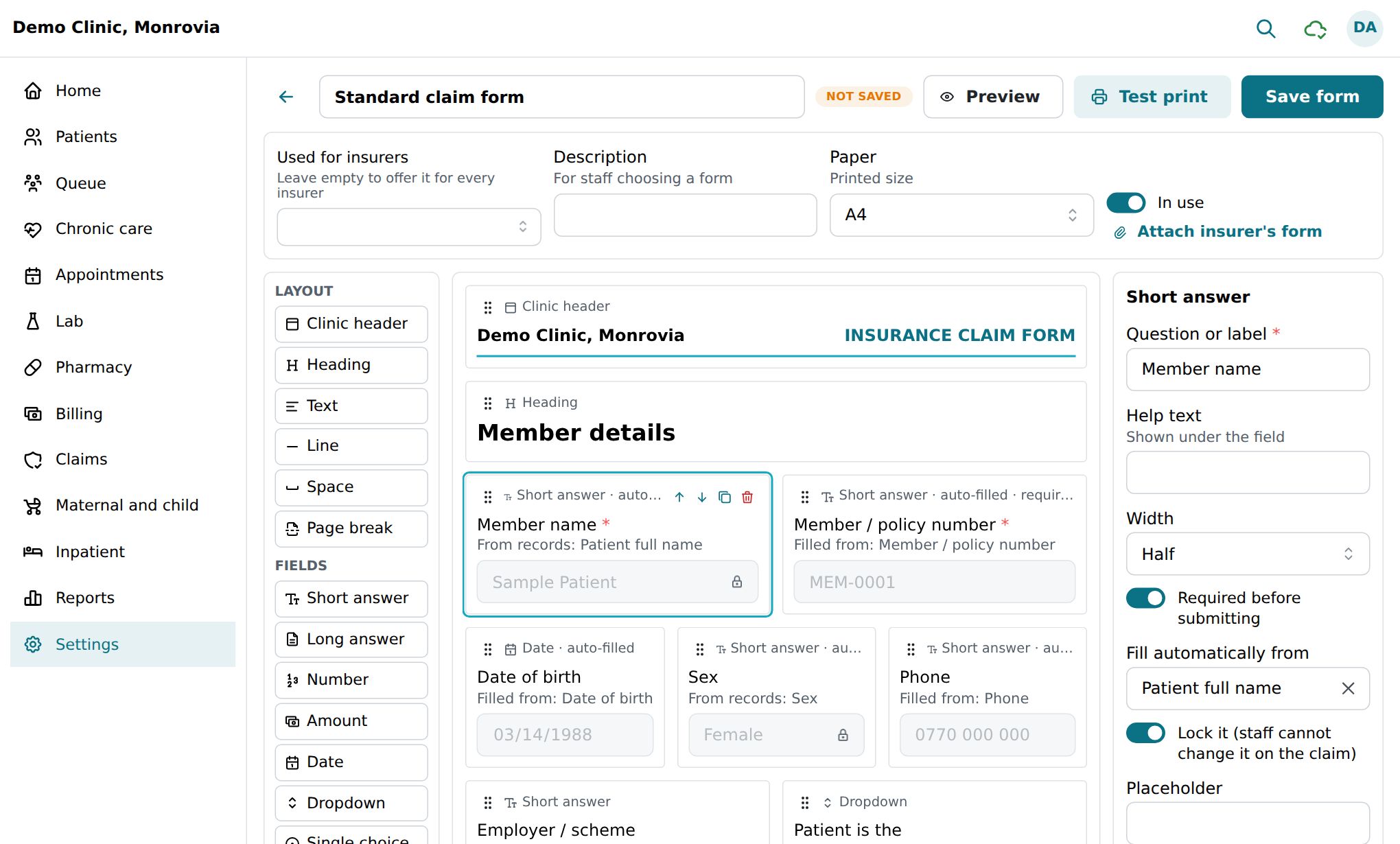
Task: Add a Clinic header layout block
Action: click(351, 324)
